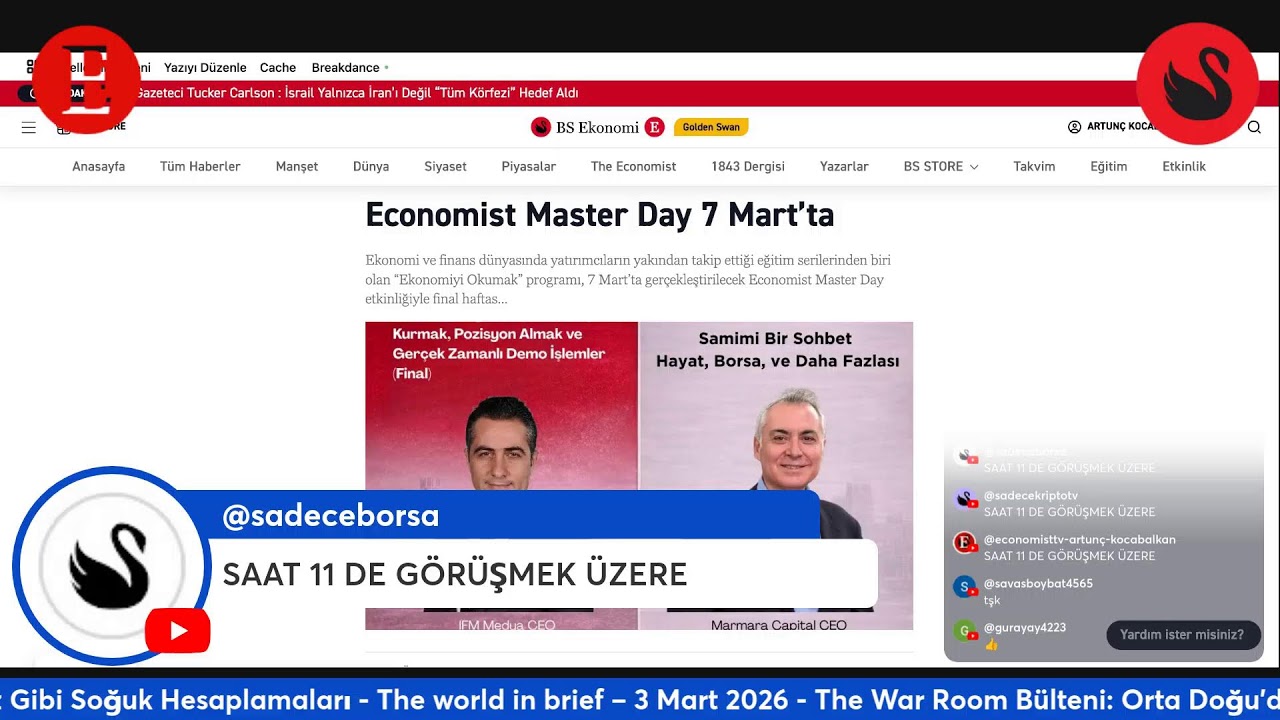Click the Yardım ister misiniz? help button
This screenshot has height=720, width=1280.
tap(1182, 635)
